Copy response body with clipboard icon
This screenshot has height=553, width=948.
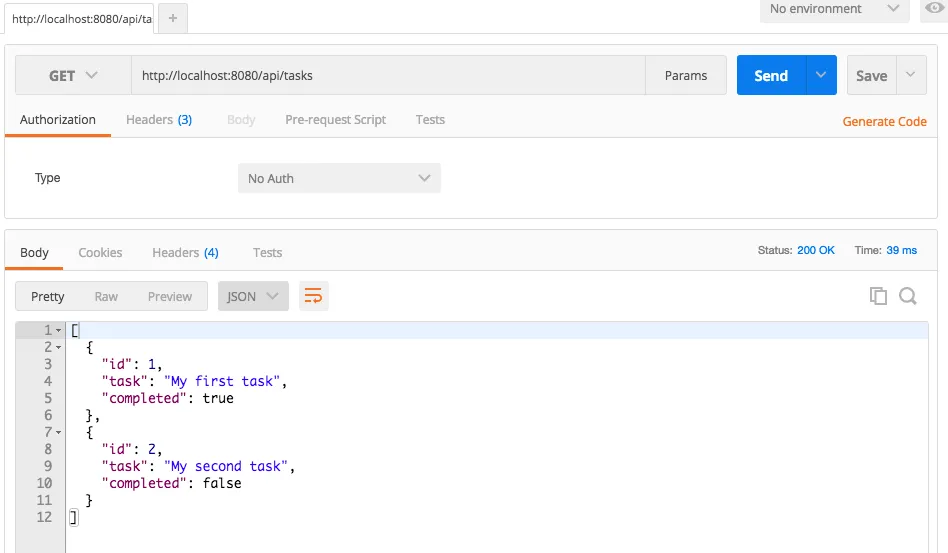tap(878, 296)
